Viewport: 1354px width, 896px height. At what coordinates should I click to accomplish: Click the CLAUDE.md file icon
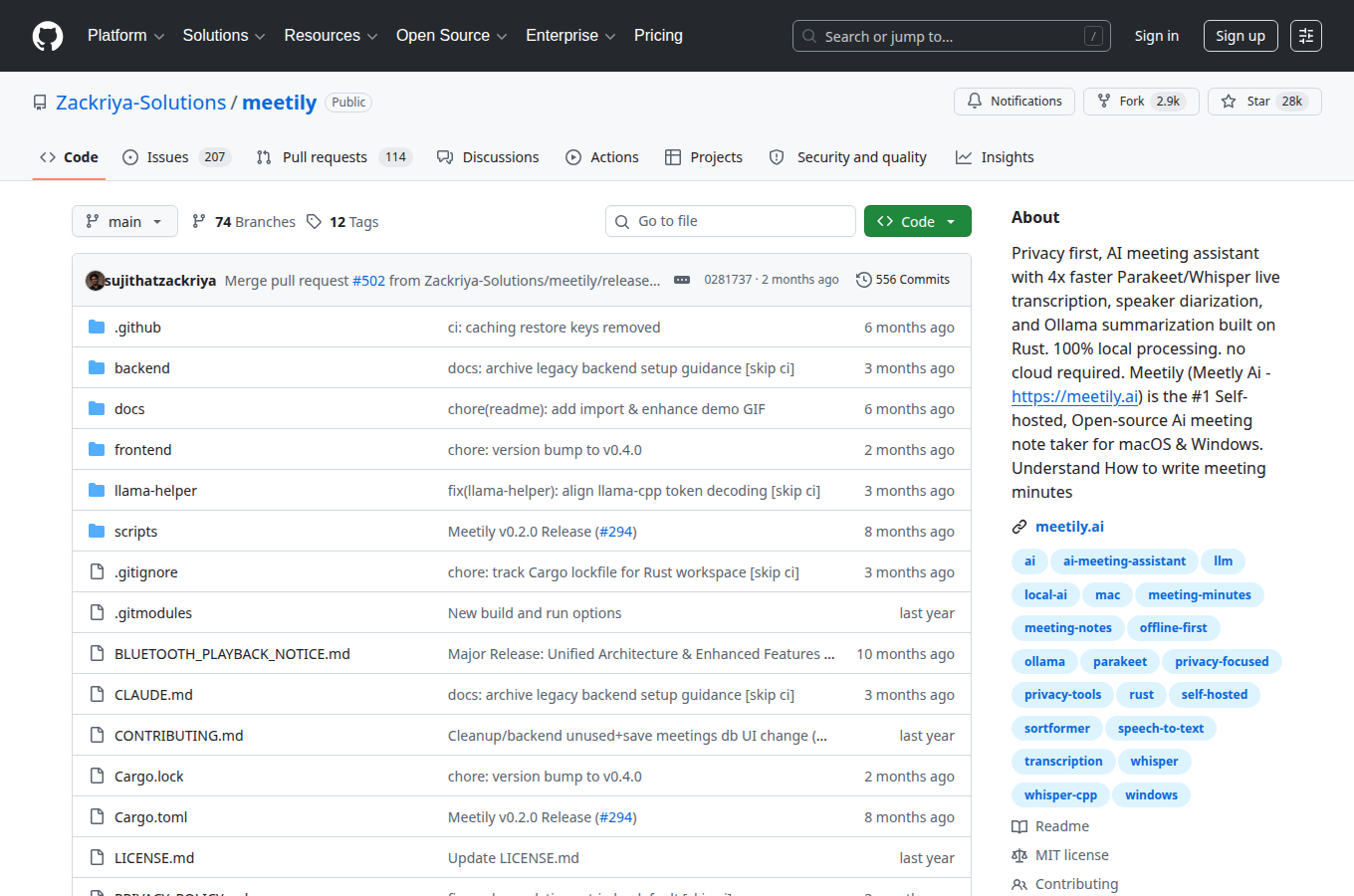[97, 695]
